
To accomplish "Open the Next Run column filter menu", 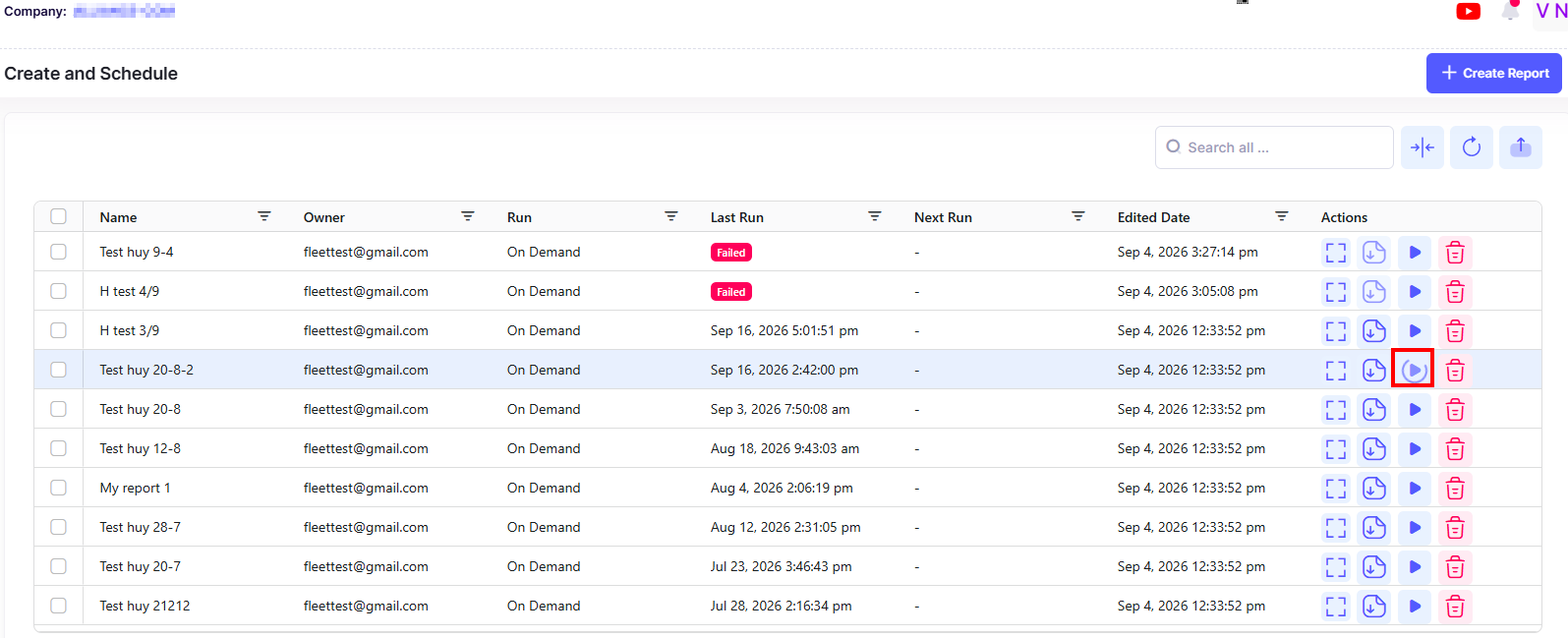I will 1078,216.
